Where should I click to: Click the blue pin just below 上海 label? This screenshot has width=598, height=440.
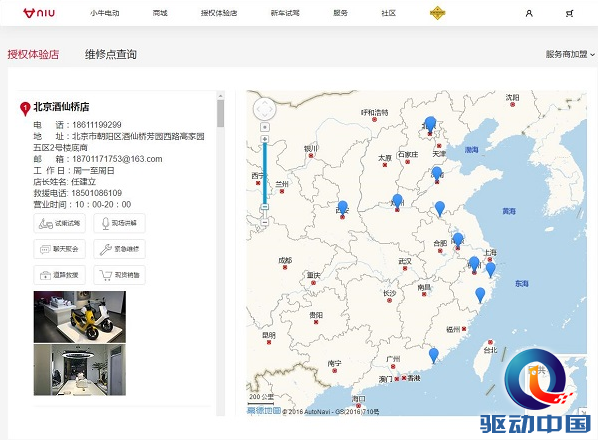(x=490, y=270)
